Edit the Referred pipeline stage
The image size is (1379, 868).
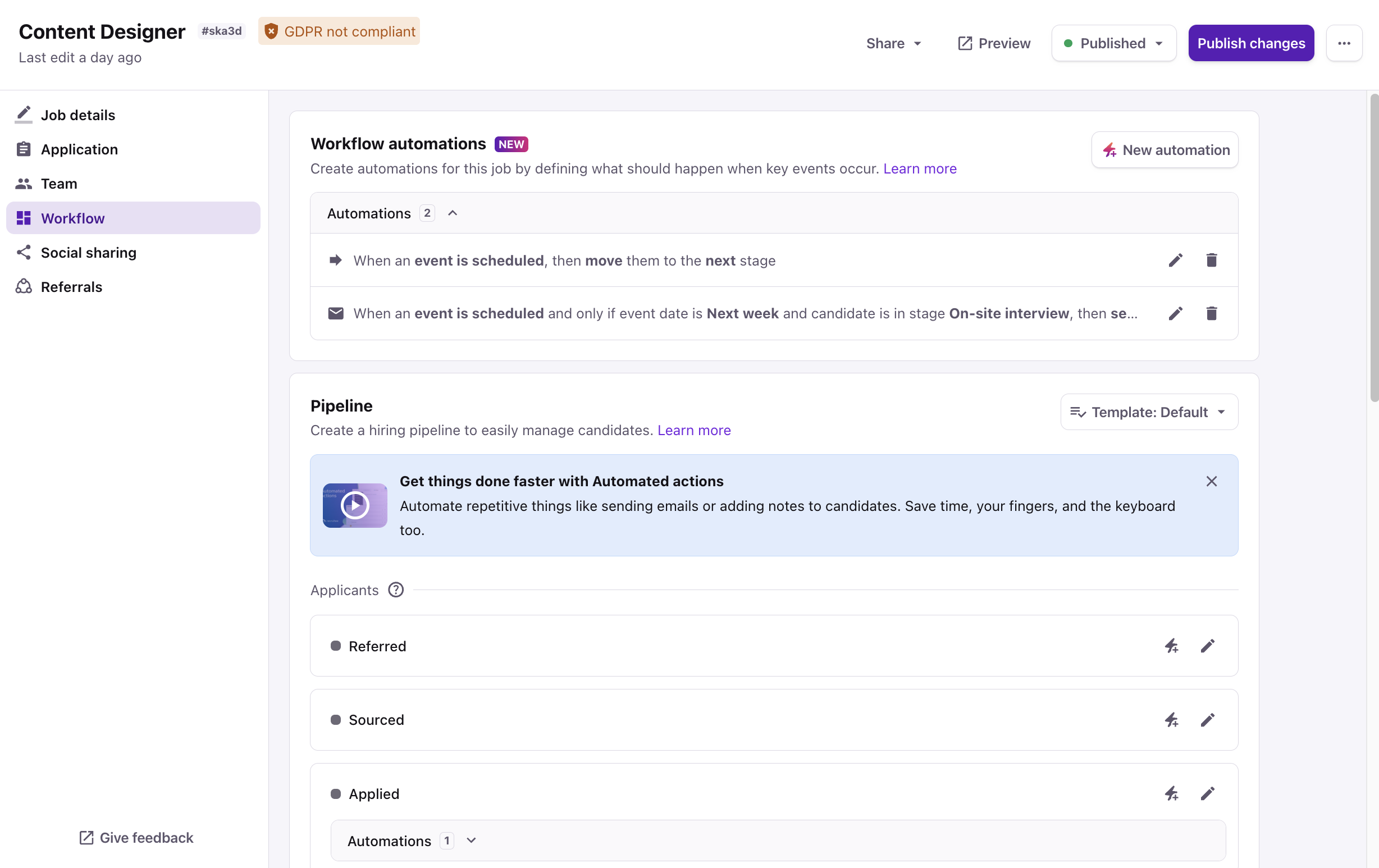click(1207, 646)
